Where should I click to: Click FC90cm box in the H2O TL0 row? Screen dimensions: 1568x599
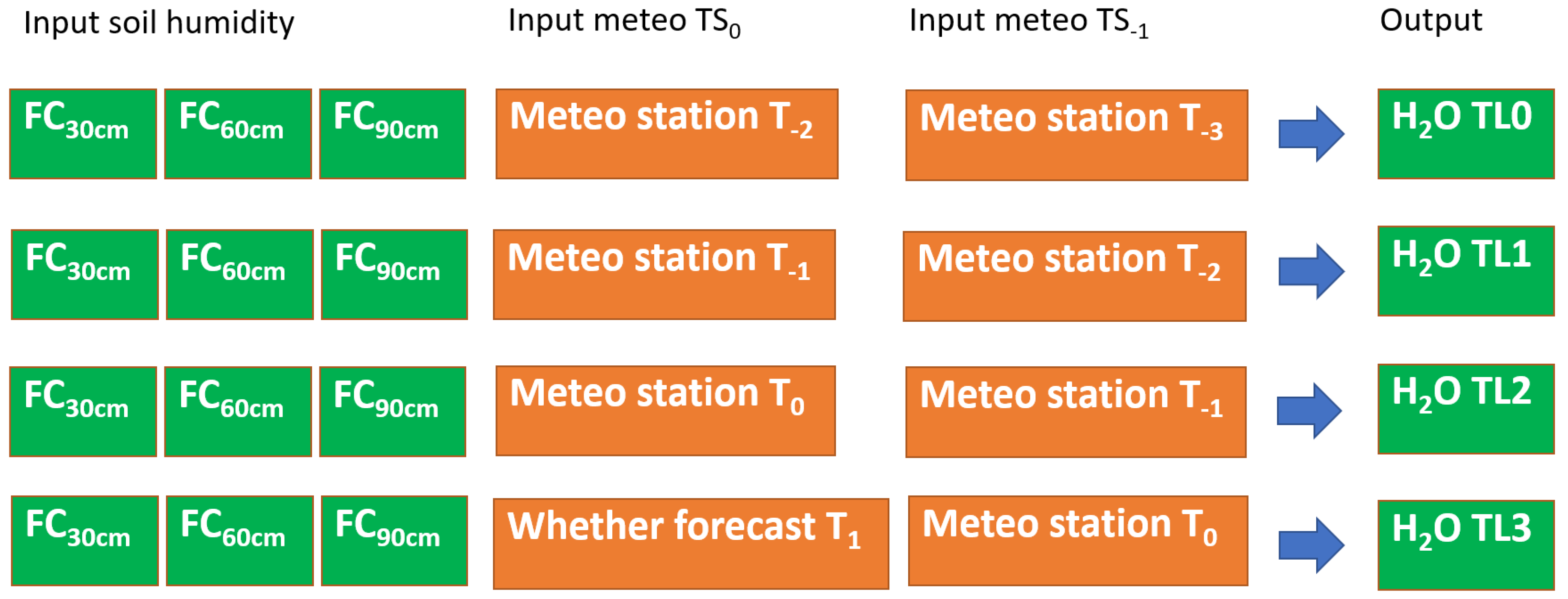(x=393, y=134)
